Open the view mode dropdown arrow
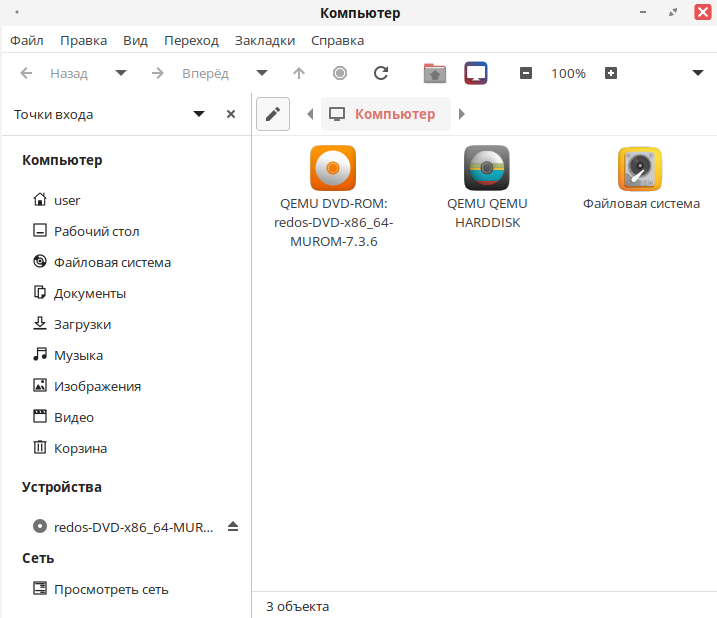 698,73
